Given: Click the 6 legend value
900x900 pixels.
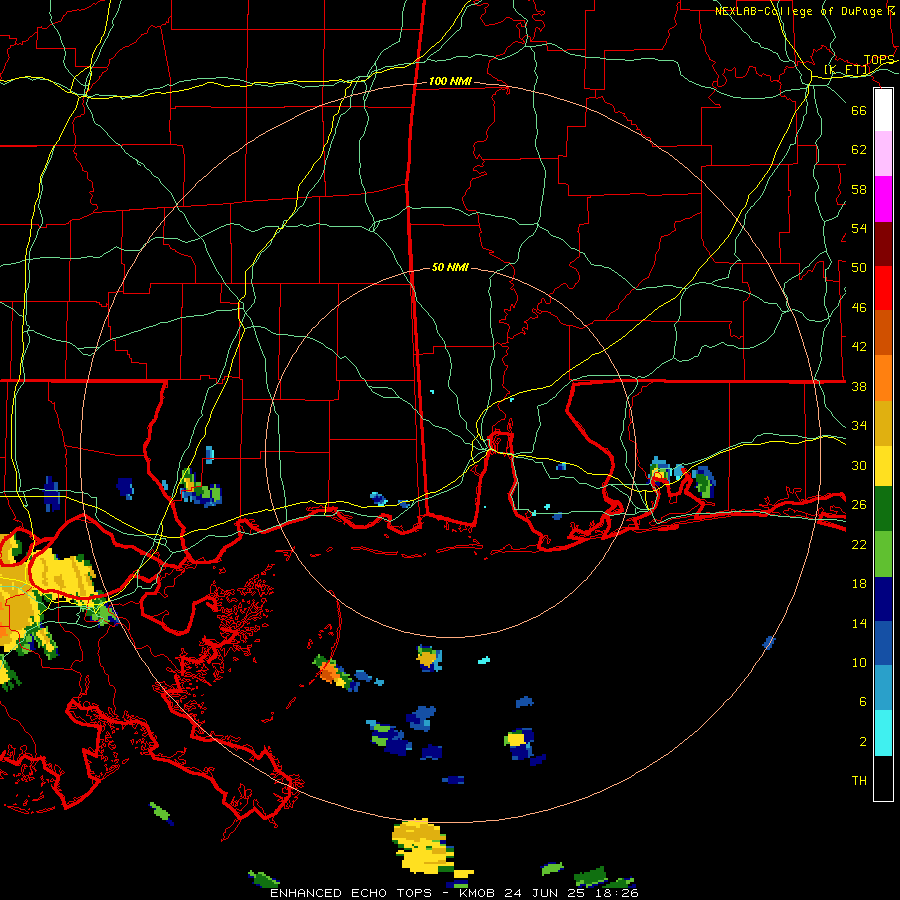Looking at the screenshot, I should coord(863,702).
